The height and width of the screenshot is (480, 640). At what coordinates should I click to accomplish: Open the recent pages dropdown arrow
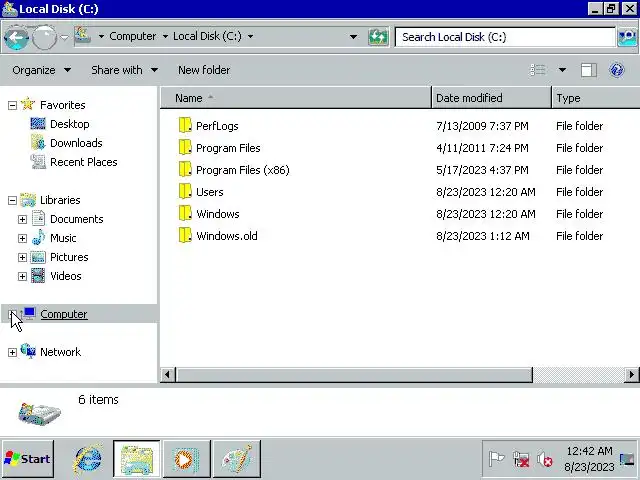(64, 38)
